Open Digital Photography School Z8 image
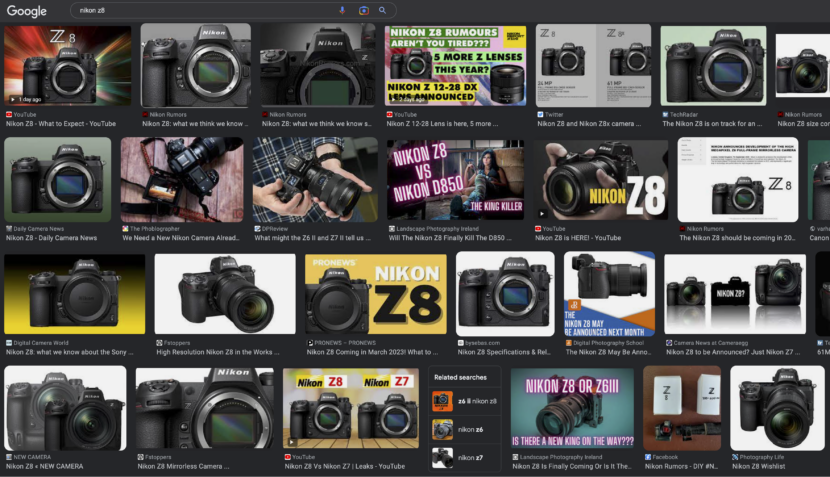The width and height of the screenshot is (830, 477). point(609,294)
